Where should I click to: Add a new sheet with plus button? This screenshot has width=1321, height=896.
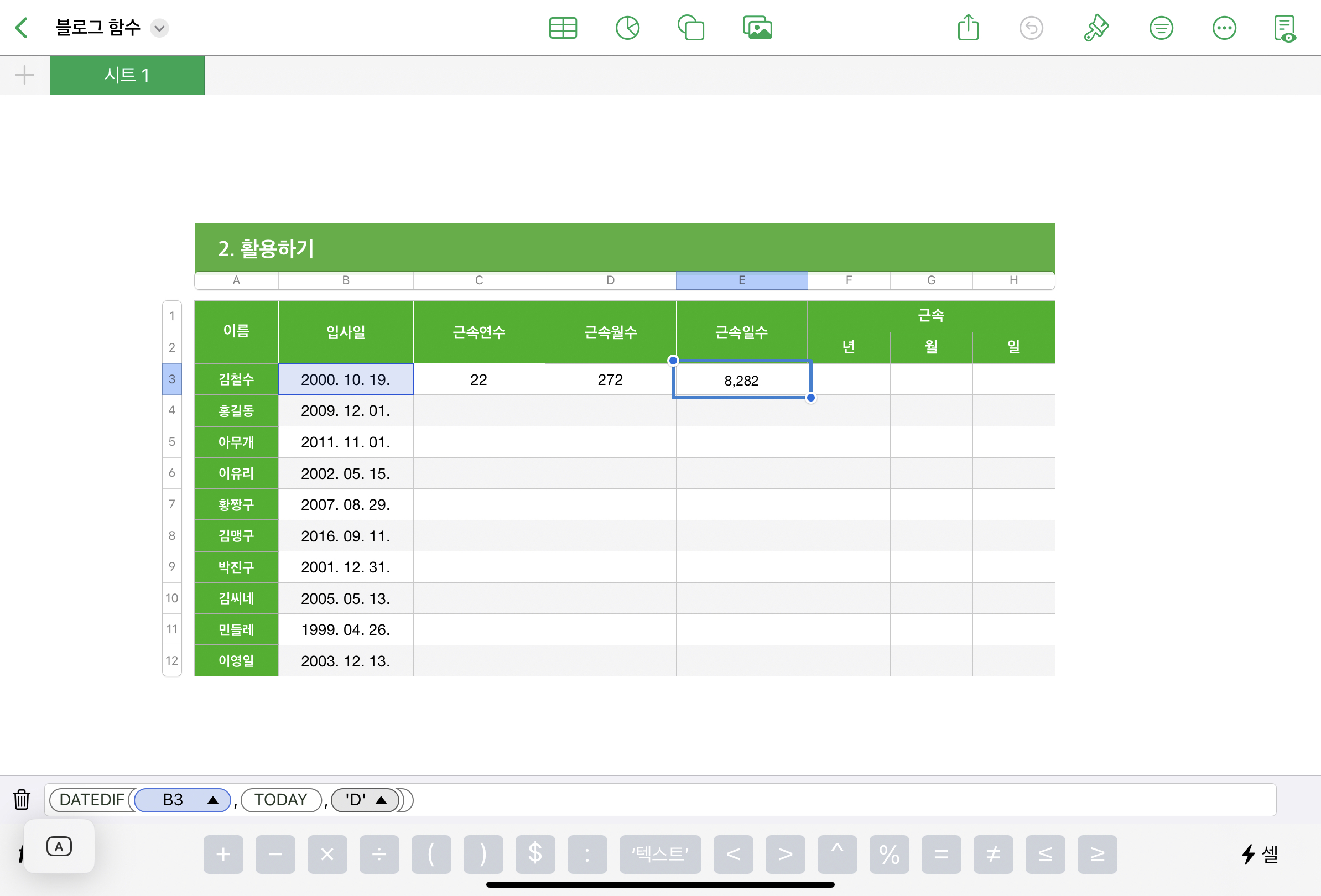pyautogui.click(x=24, y=75)
